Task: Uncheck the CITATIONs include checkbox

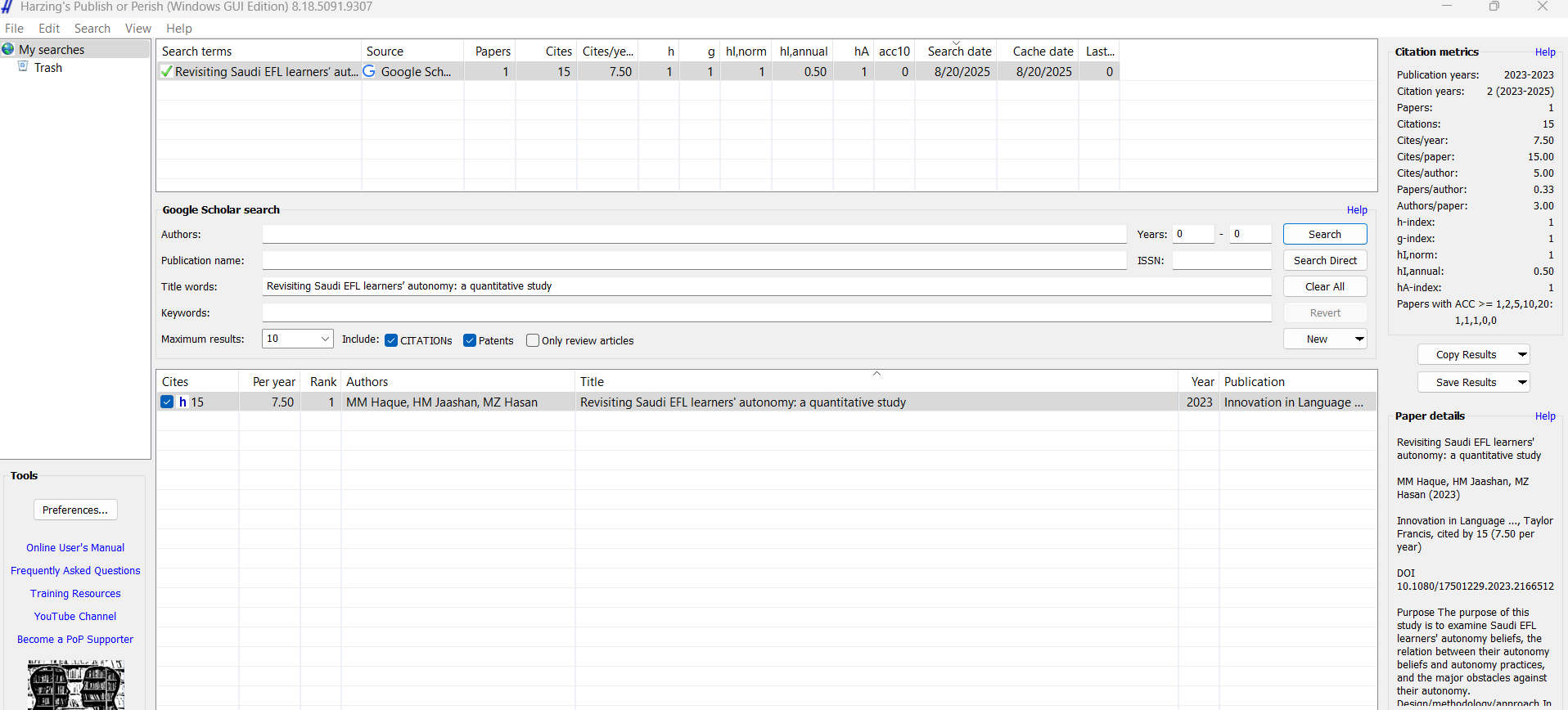Action: point(391,340)
